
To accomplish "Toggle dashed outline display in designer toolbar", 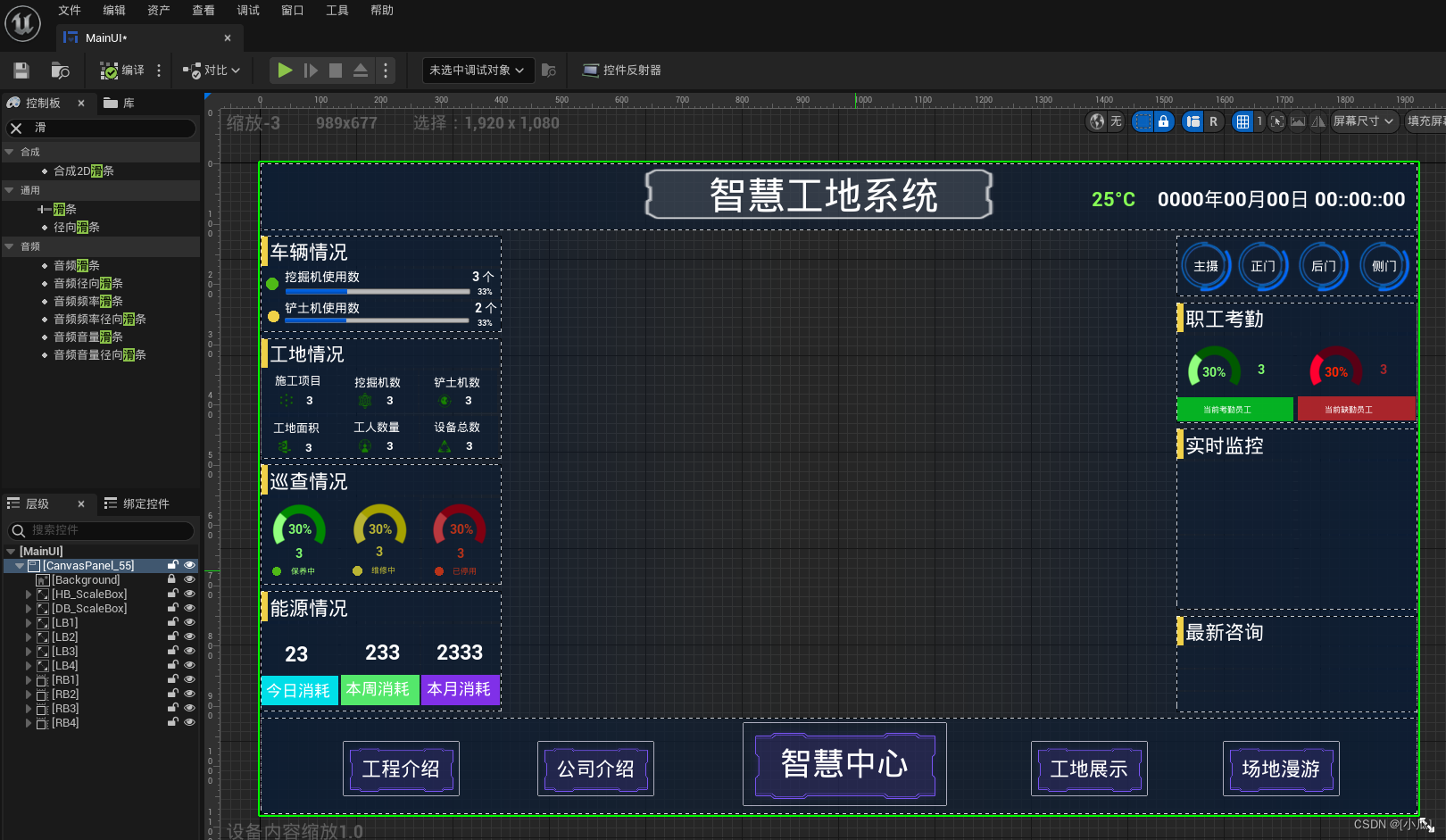I will tap(1143, 121).
